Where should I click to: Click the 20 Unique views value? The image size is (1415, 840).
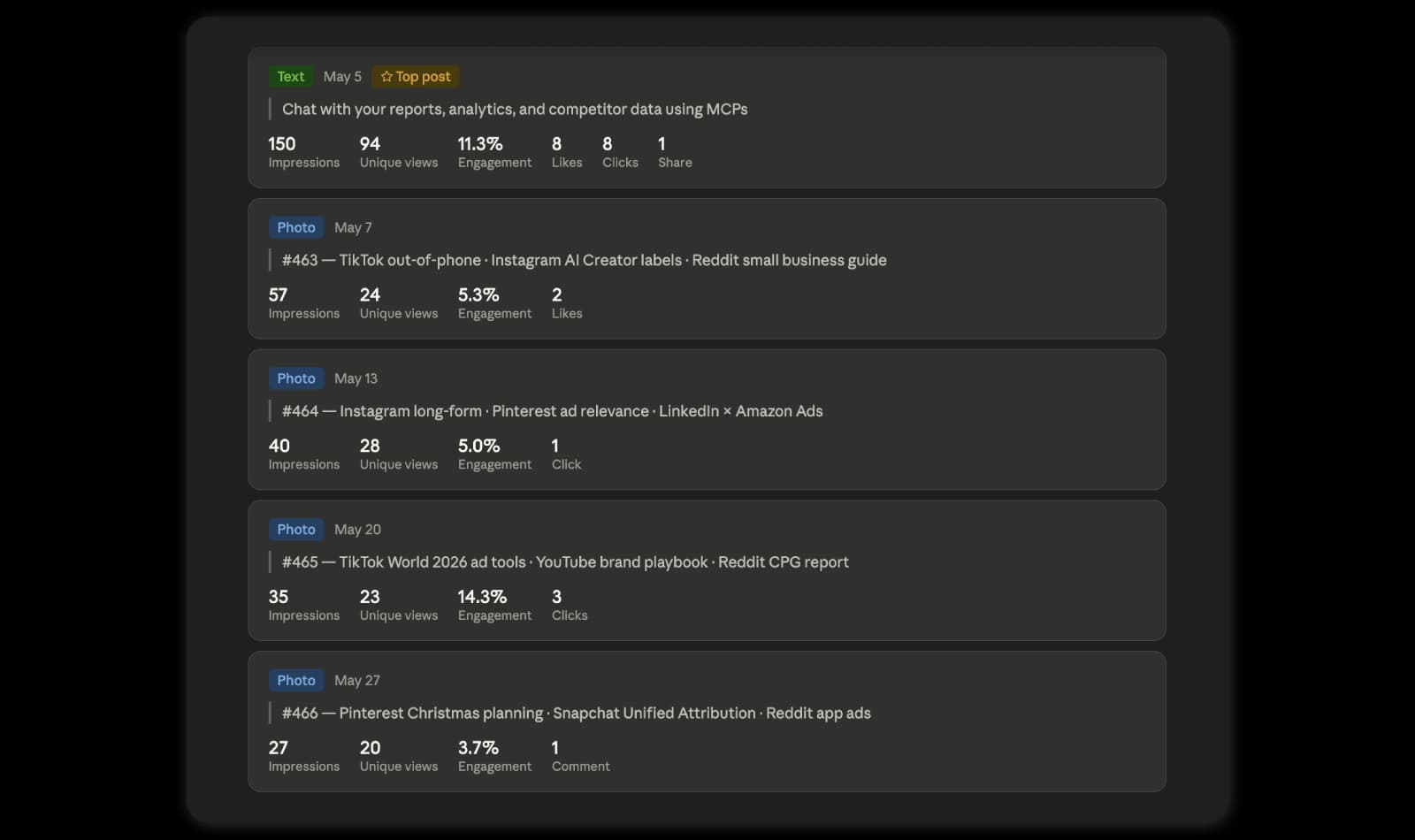pyautogui.click(x=370, y=748)
